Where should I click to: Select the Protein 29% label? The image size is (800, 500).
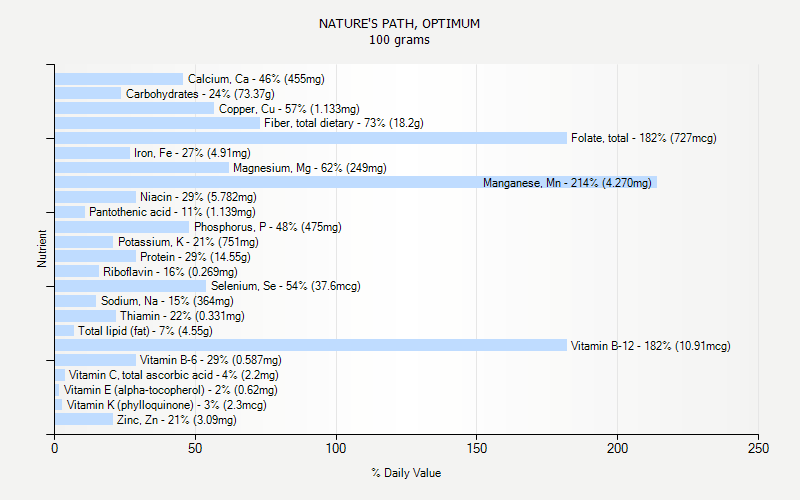tap(195, 257)
